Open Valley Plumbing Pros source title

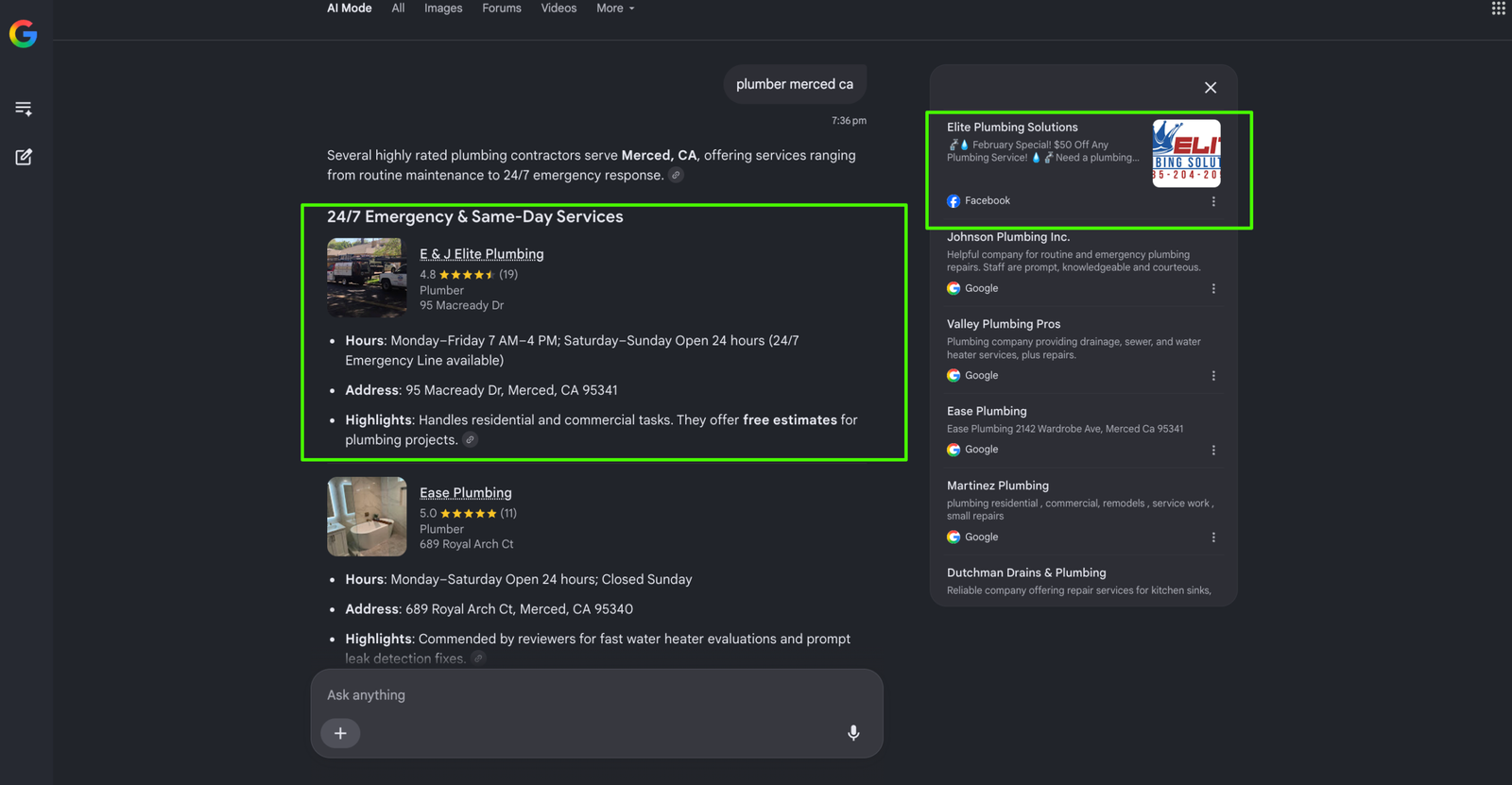click(1004, 324)
